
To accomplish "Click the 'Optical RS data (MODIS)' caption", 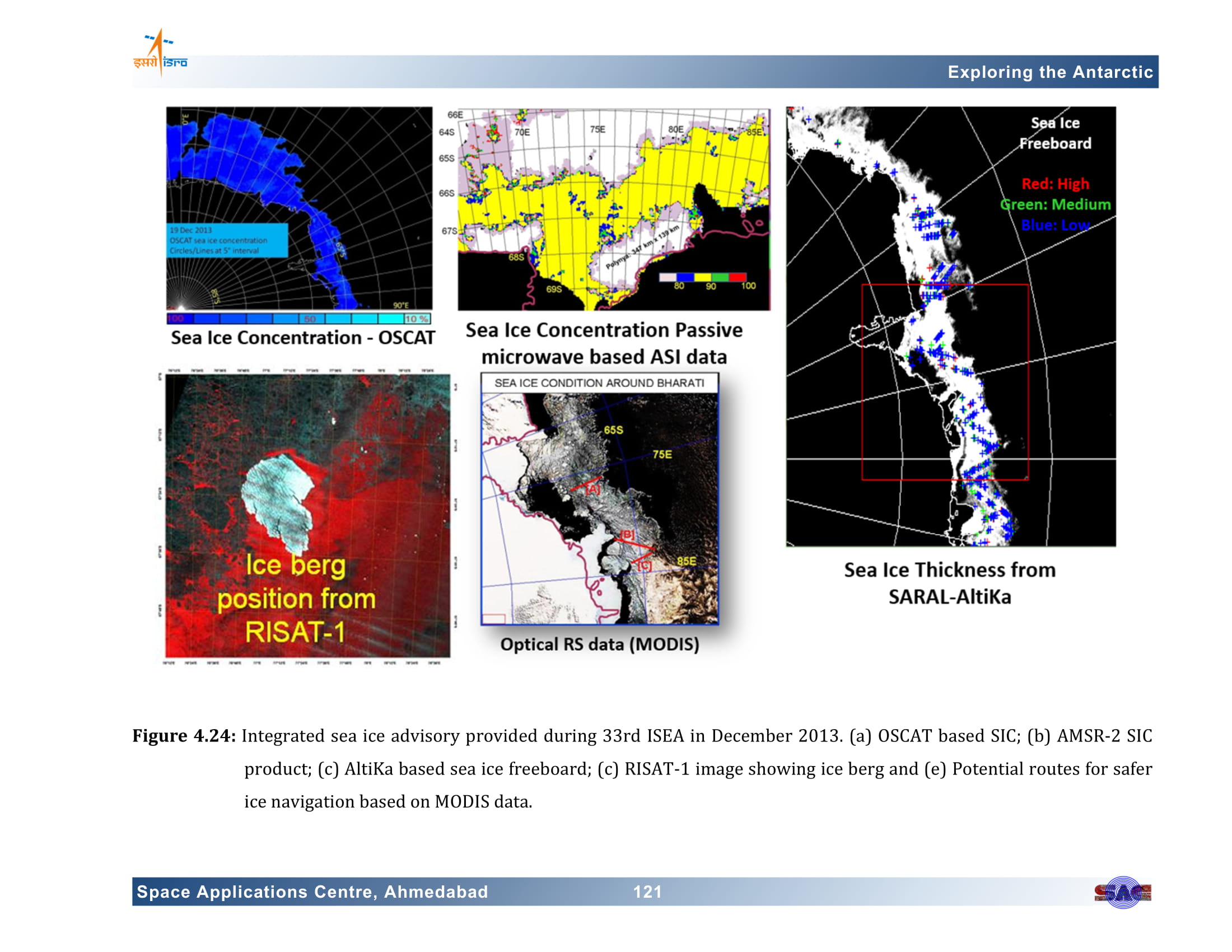I will coord(600,644).
